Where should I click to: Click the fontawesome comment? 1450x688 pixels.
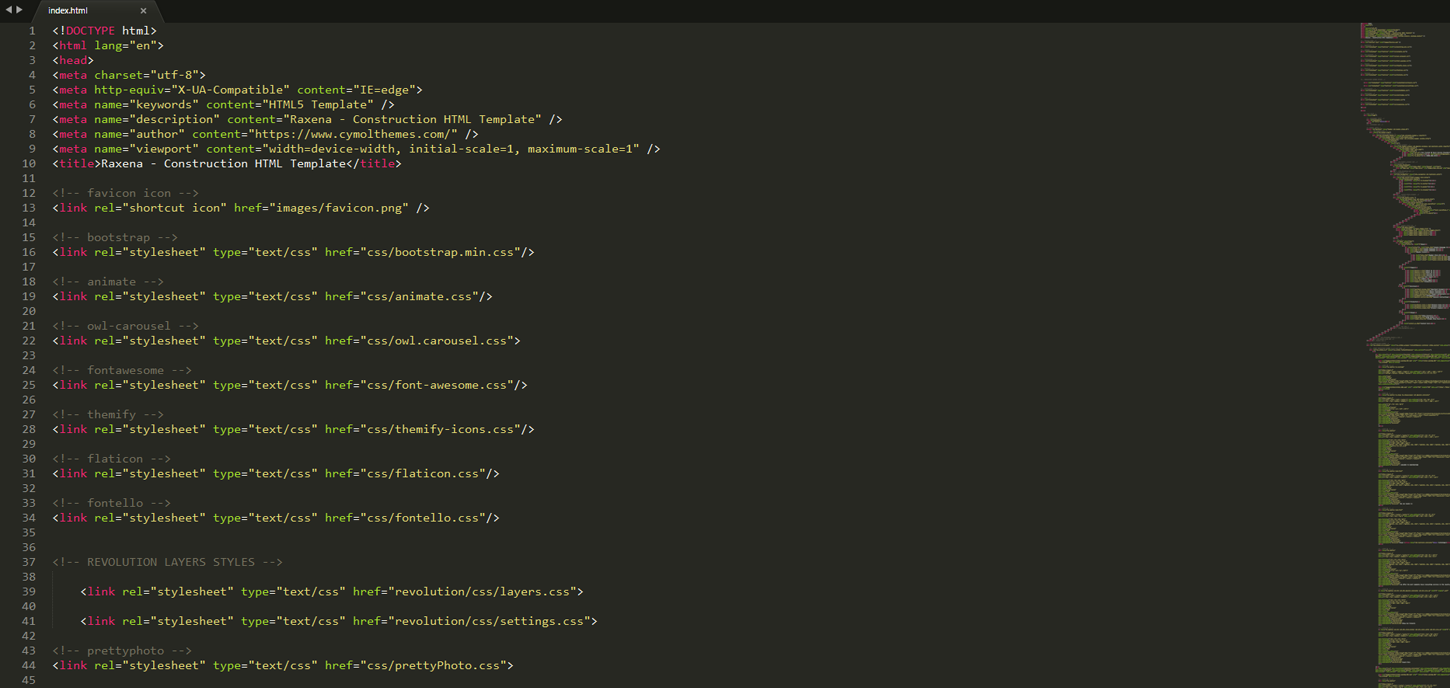(x=122, y=370)
